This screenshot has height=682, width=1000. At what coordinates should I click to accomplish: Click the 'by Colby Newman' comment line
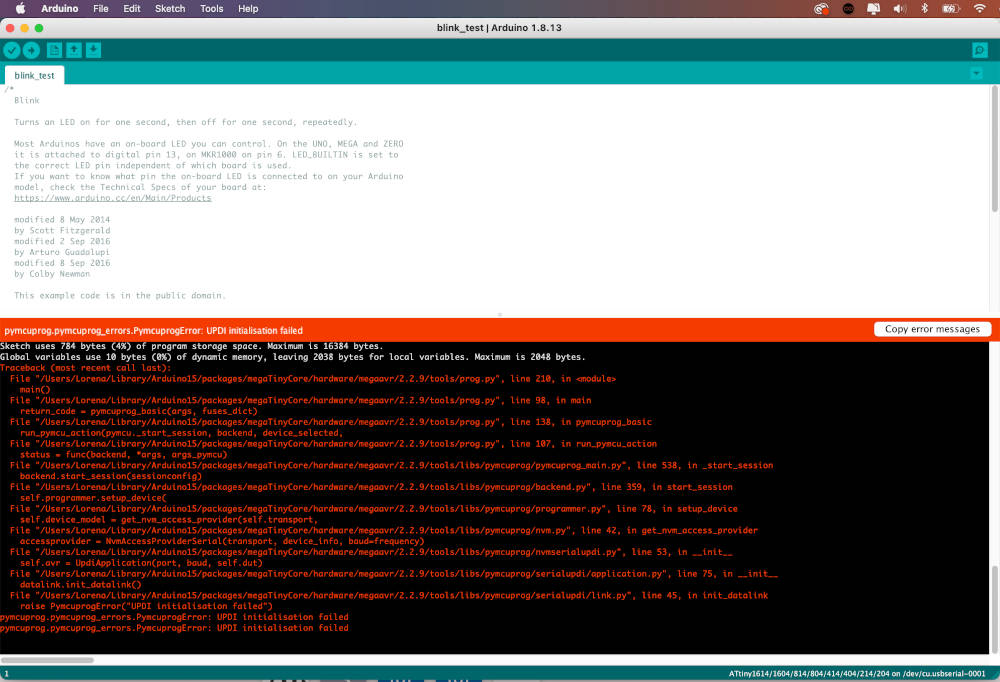tap(52, 274)
